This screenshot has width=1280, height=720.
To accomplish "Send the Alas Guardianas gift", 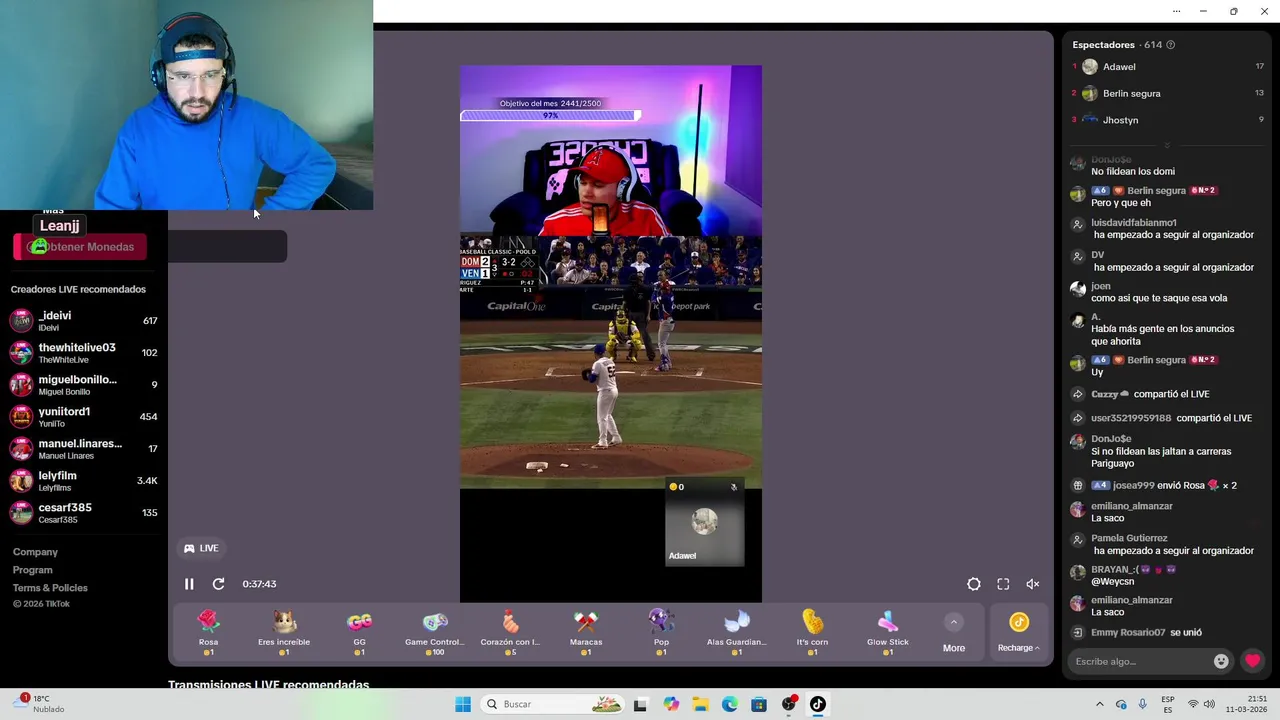I will (x=737, y=633).
